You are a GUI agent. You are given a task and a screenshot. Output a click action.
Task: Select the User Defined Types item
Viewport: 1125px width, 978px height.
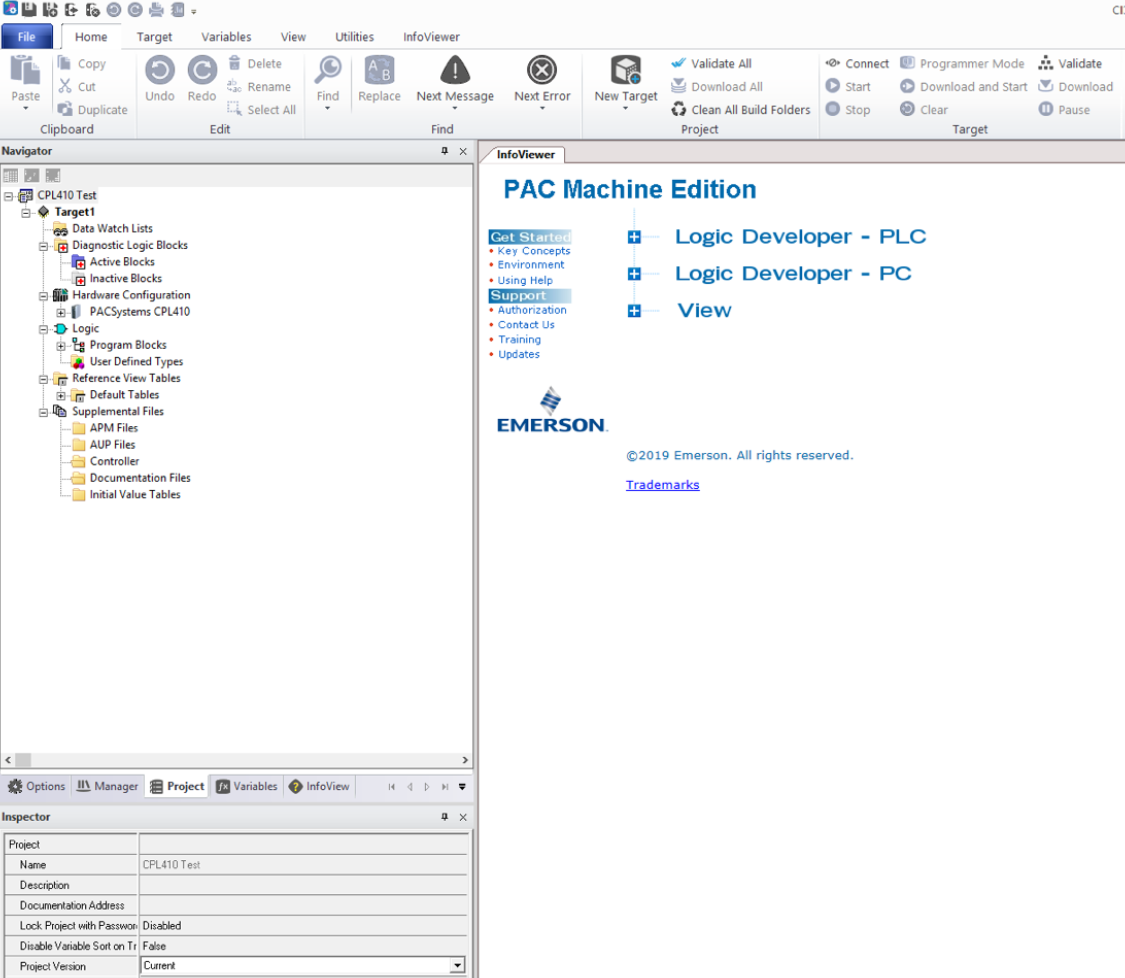pyautogui.click(x=136, y=362)
